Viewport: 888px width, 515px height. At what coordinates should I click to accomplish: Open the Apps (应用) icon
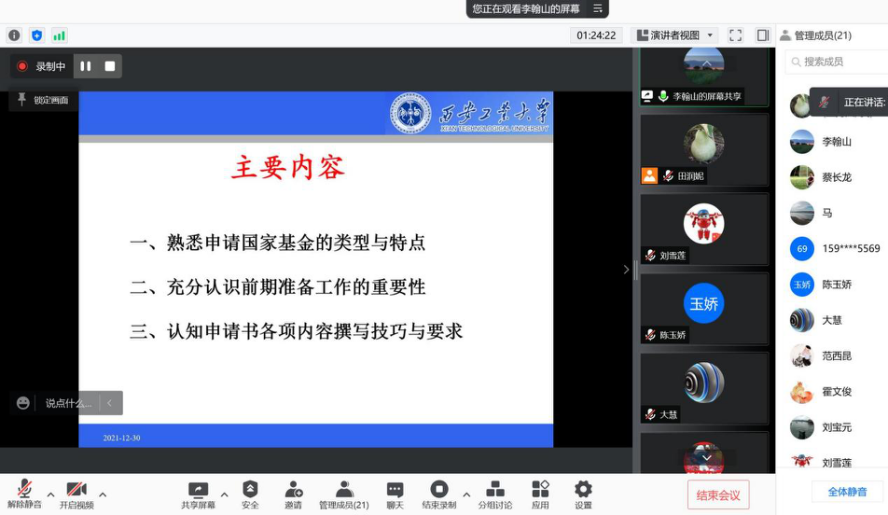pos(540,493)
